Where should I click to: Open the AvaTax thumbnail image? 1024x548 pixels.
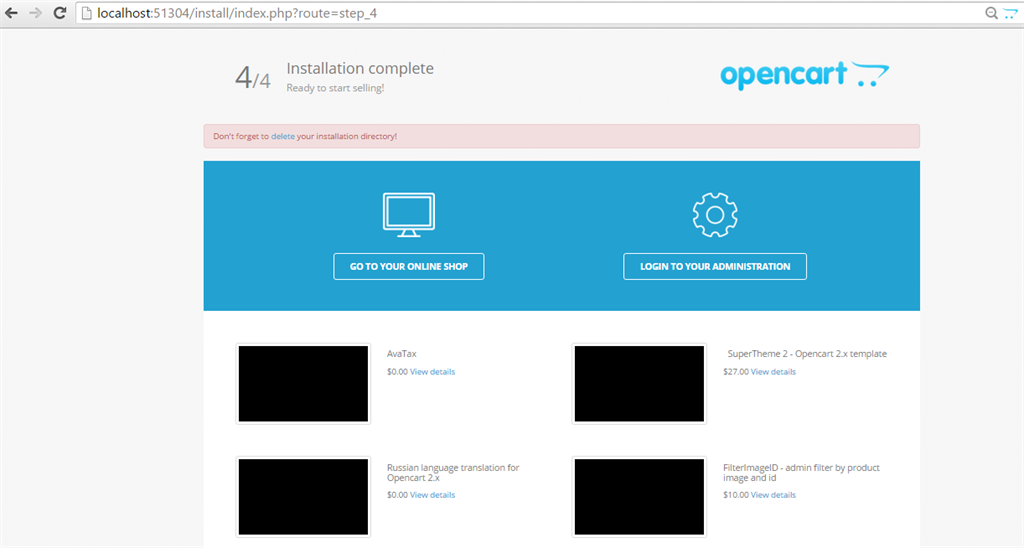(x=303, y=384)
